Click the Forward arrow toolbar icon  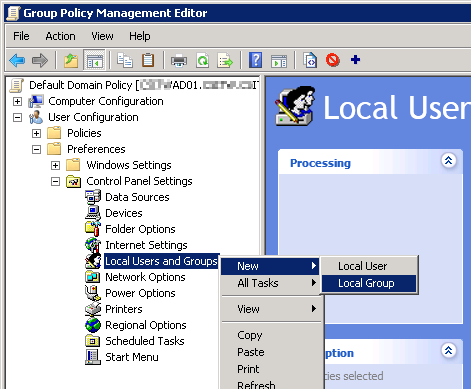(40, 60)
